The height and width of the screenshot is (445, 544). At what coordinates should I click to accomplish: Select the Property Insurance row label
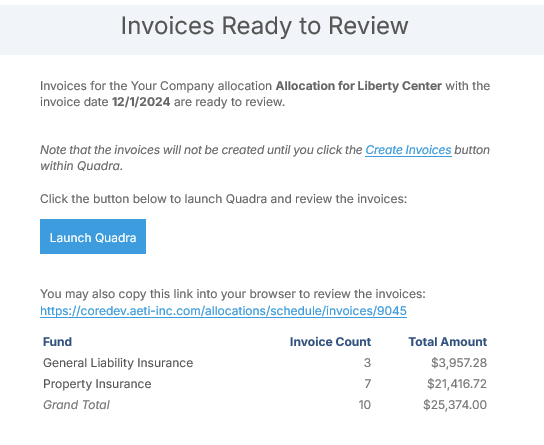point(97,384)
